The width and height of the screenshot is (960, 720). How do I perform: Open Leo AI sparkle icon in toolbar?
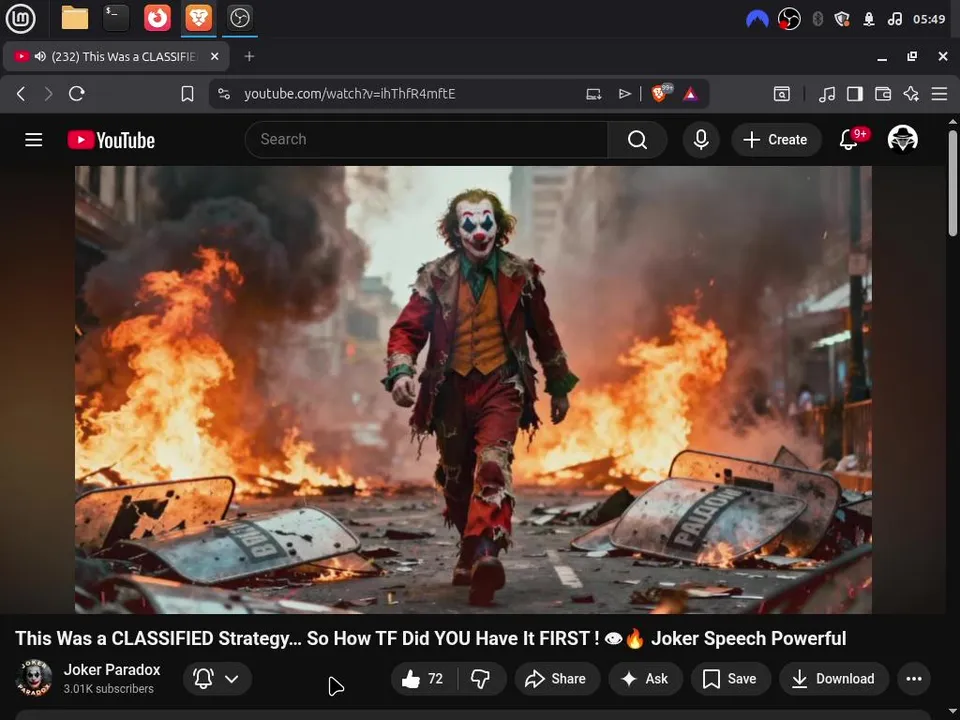(911, 94)
